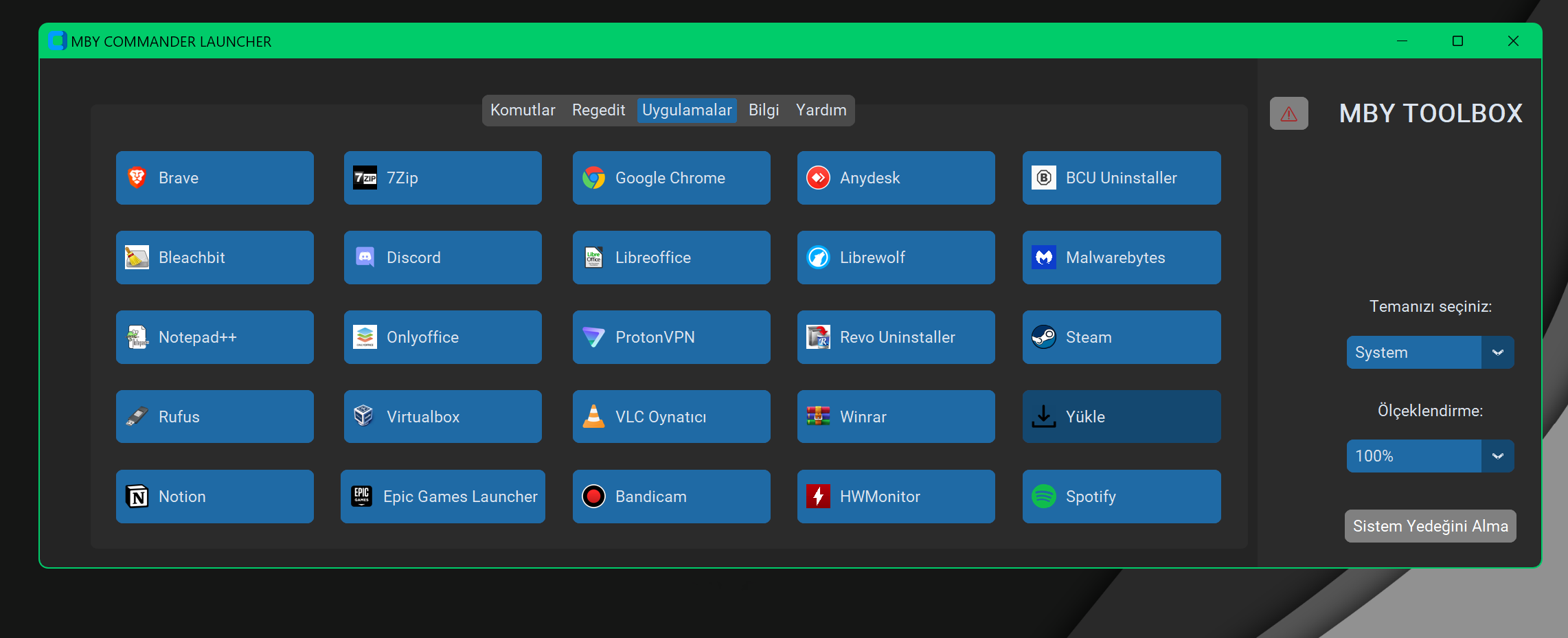Launch Google Chrome via its colorful icon
The image size is (1568, 638).
tap(593, 178)
